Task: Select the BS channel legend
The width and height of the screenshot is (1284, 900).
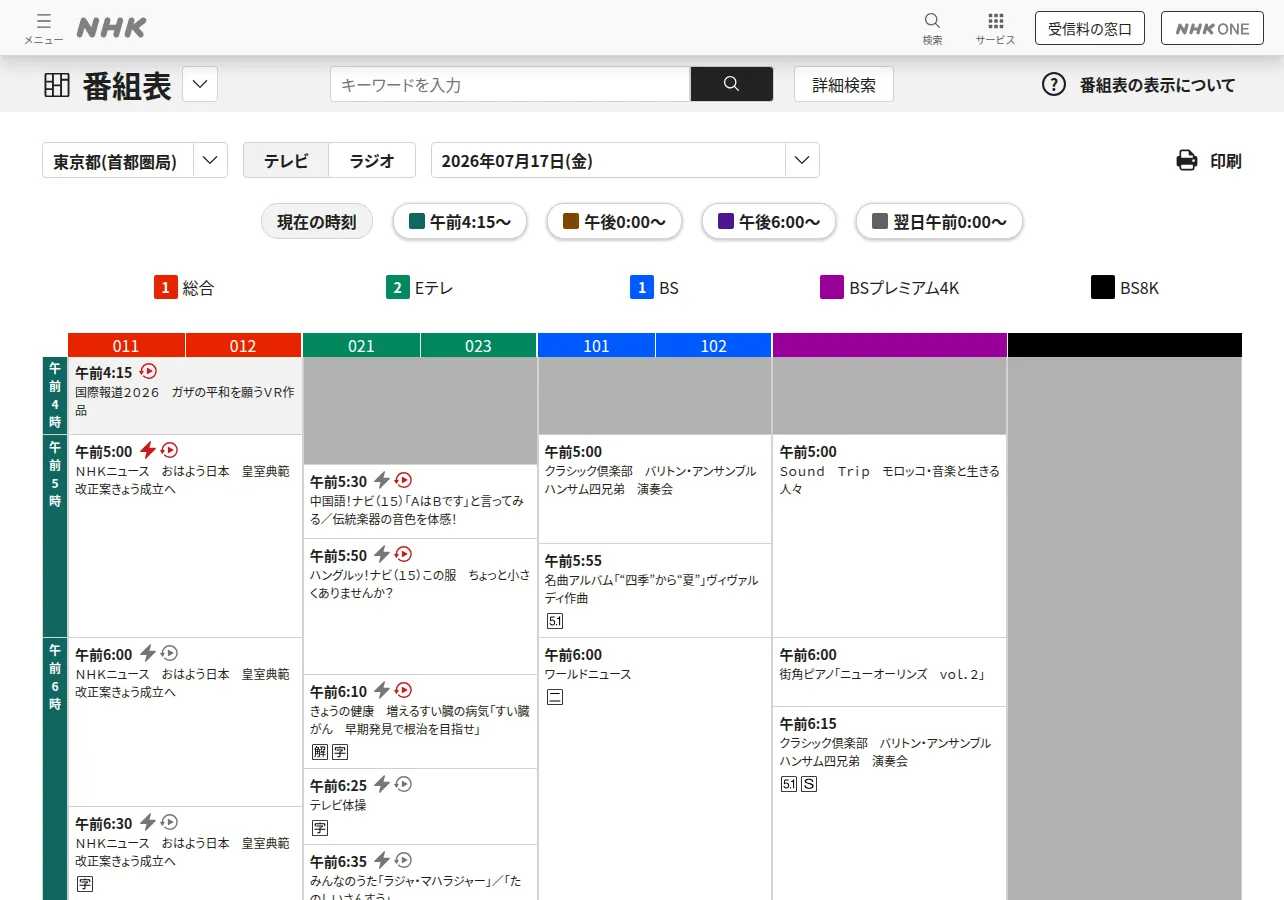Action: (654, 288)
